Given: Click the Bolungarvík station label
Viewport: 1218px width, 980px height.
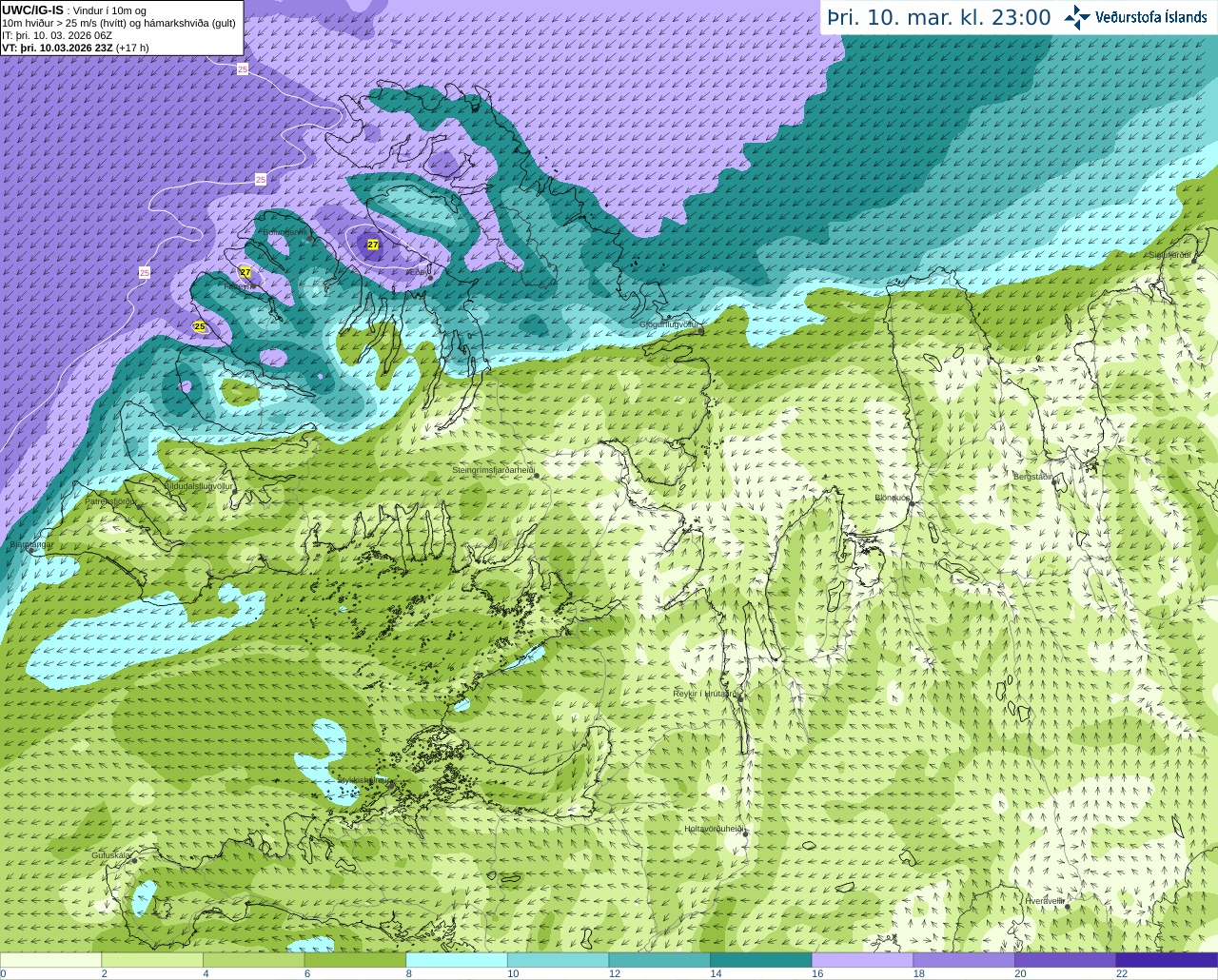Looking at the screenshot, I should click(286, 233).
